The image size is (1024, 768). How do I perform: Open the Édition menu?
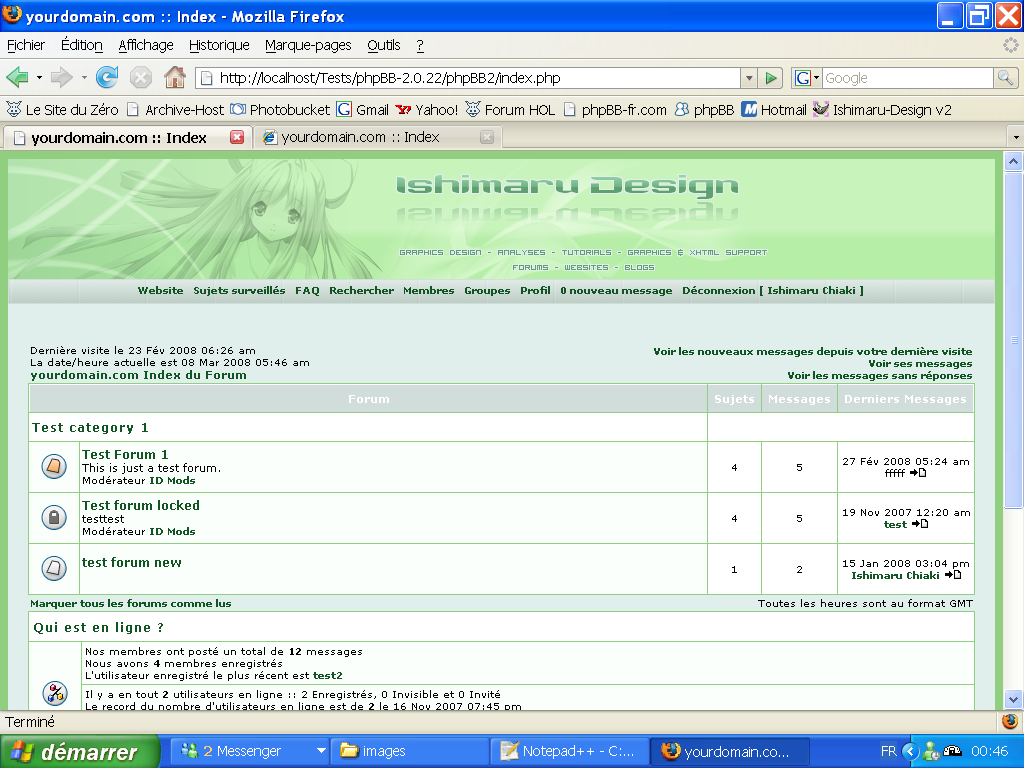point(82,45)
